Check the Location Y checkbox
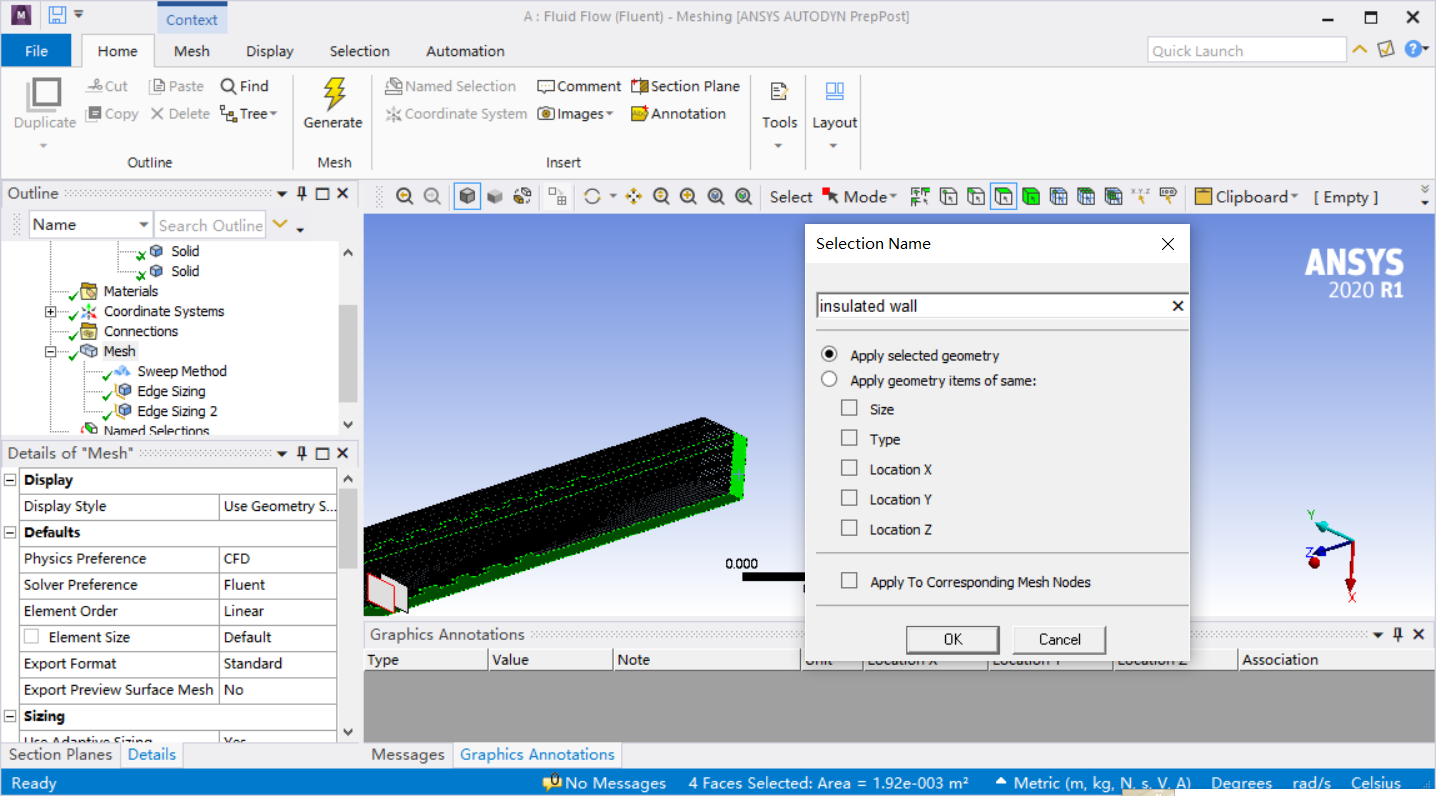Image resolution: width=1436 pixels, height=796 pixels. 849,498
